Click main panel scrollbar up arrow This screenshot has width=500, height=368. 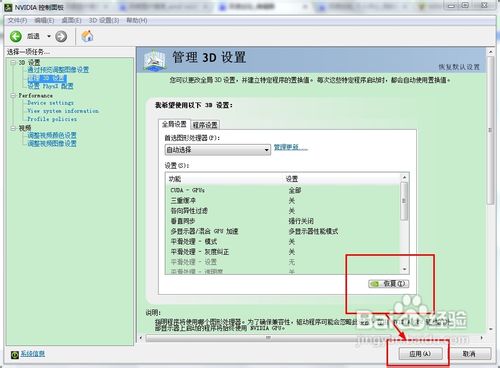490,52
